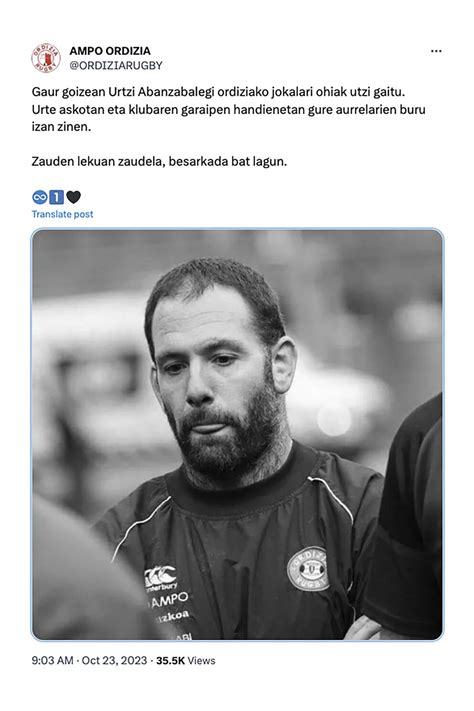
Task: Click the AMPO ORDIZIA display name
Action: pos(110,51)
